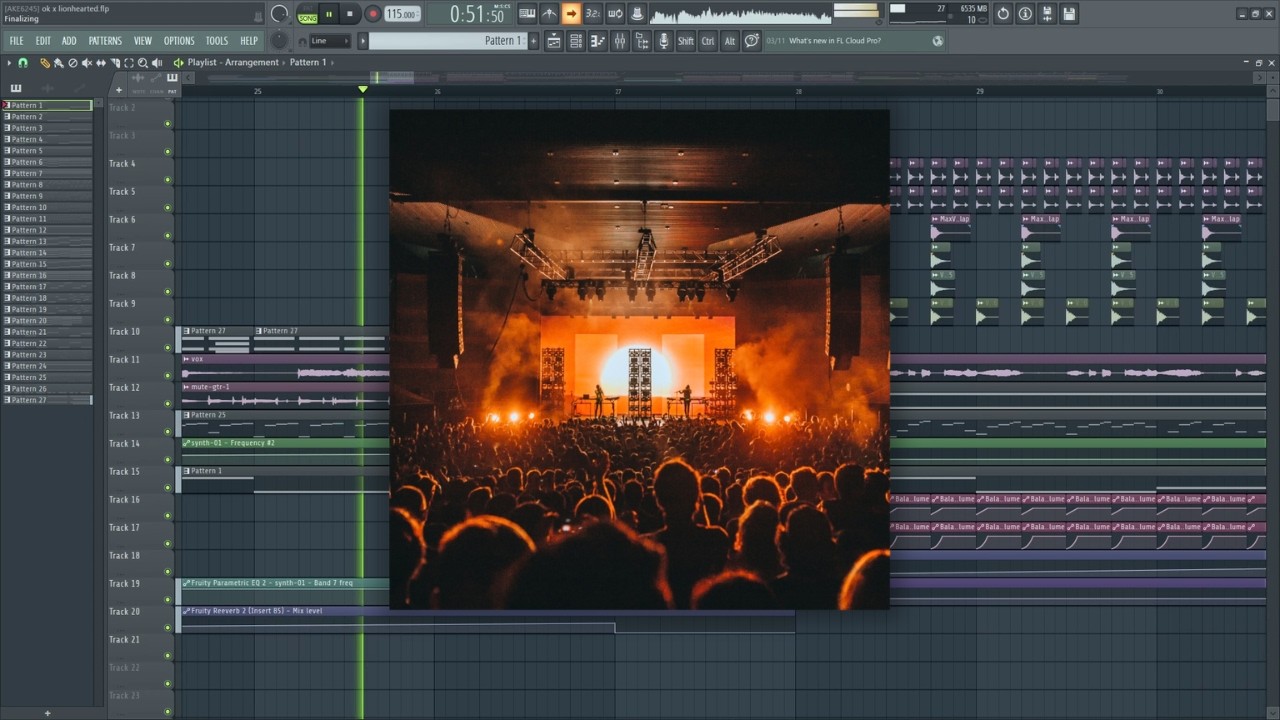This screenshot has height=720, width=1280.
Task: Open the OPTIONS menu
Action: pyautogui.click(x=179, y=41)
